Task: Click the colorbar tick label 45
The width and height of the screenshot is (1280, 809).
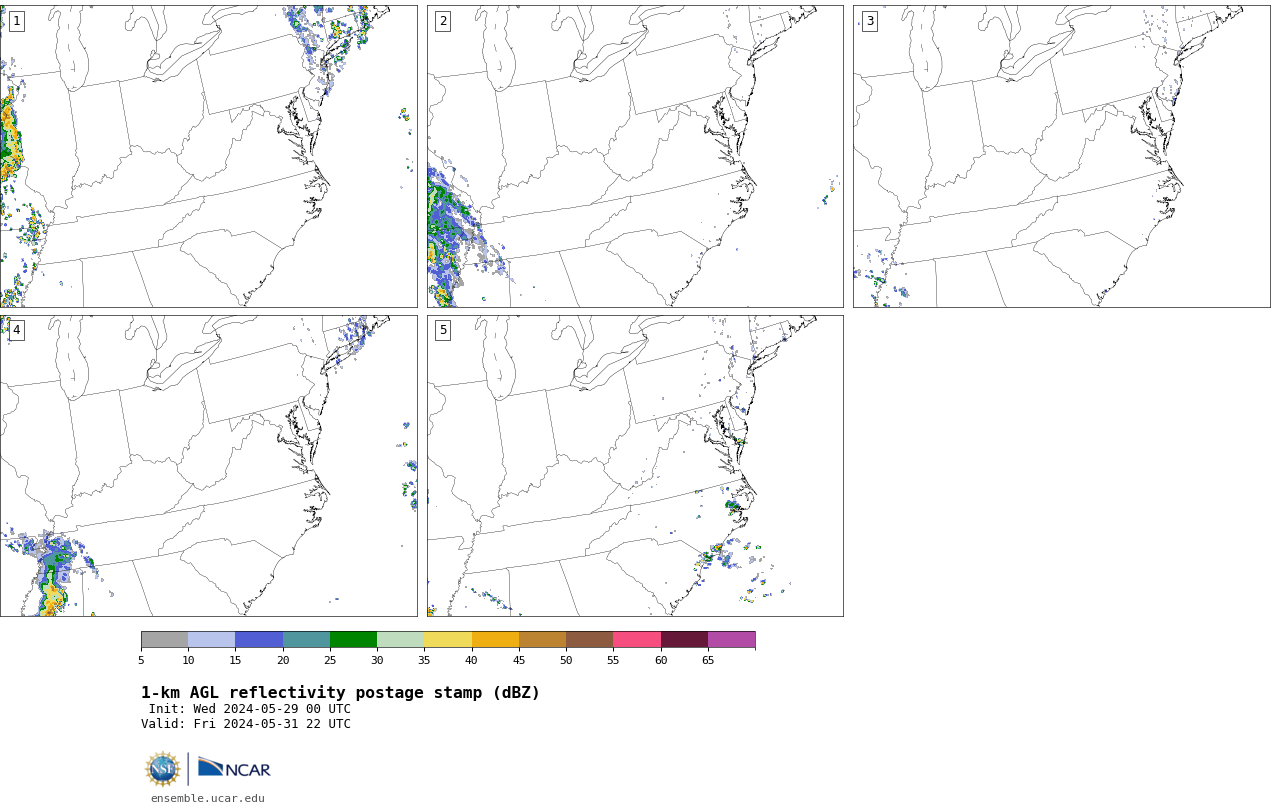Action: 519,660
